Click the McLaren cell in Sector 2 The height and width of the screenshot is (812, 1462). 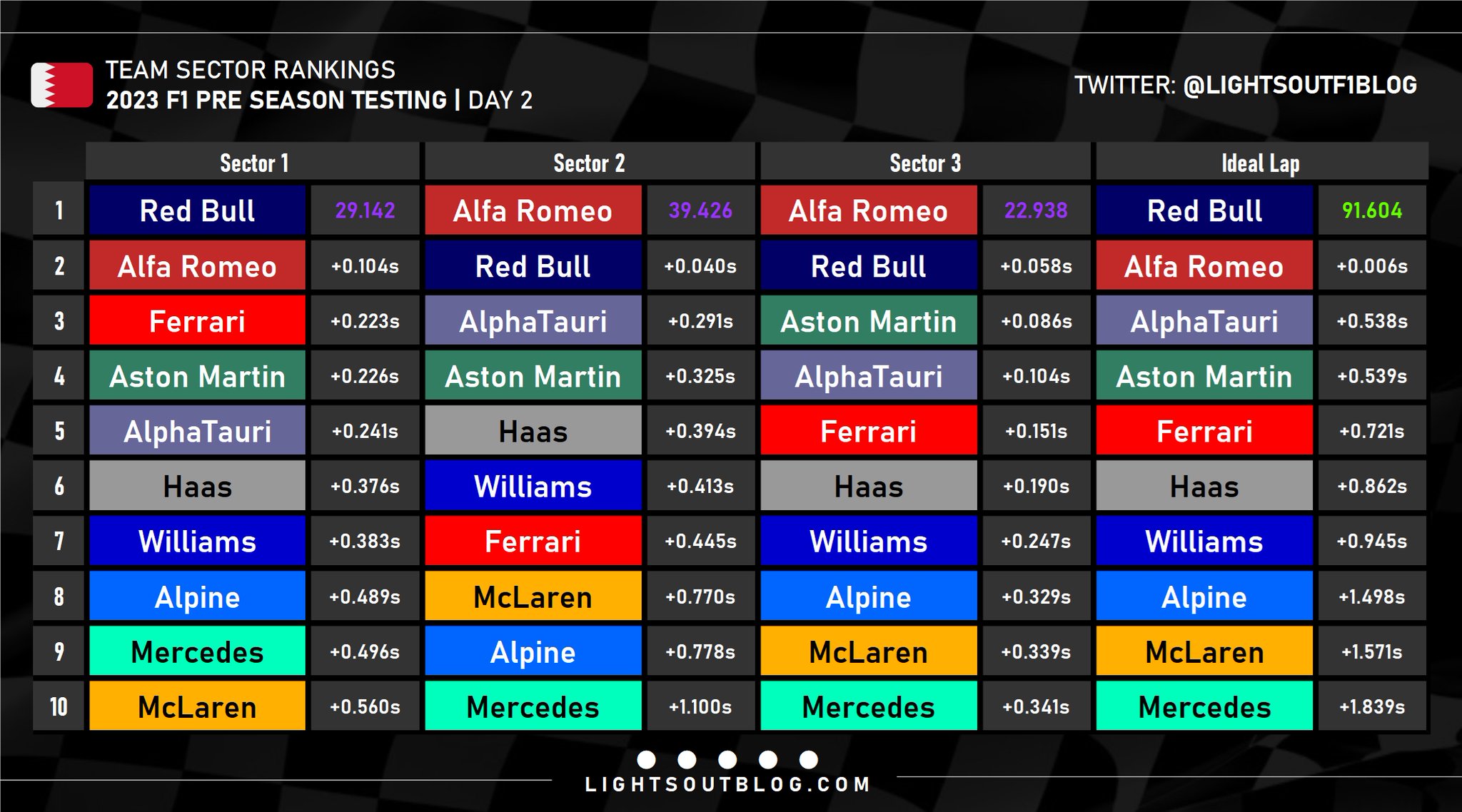(533, 597)
